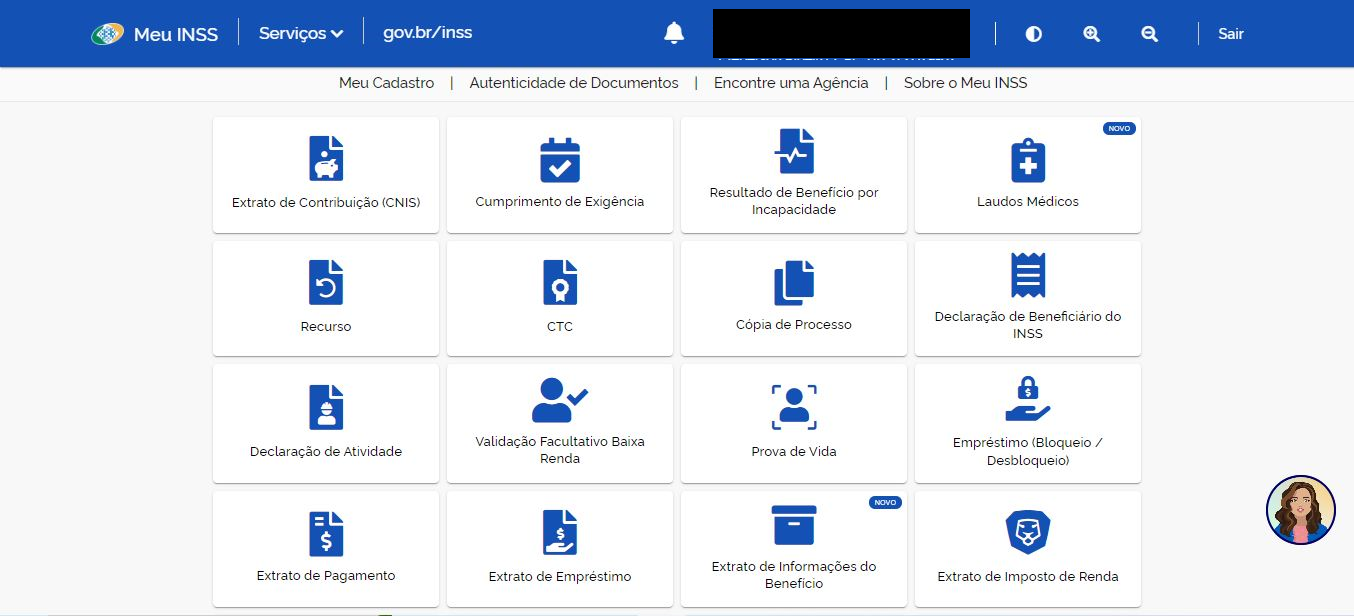Viewport: 1354px width, 616px height.
Task: Click the Meu INSS logo
Action: [x=155, y=34]
